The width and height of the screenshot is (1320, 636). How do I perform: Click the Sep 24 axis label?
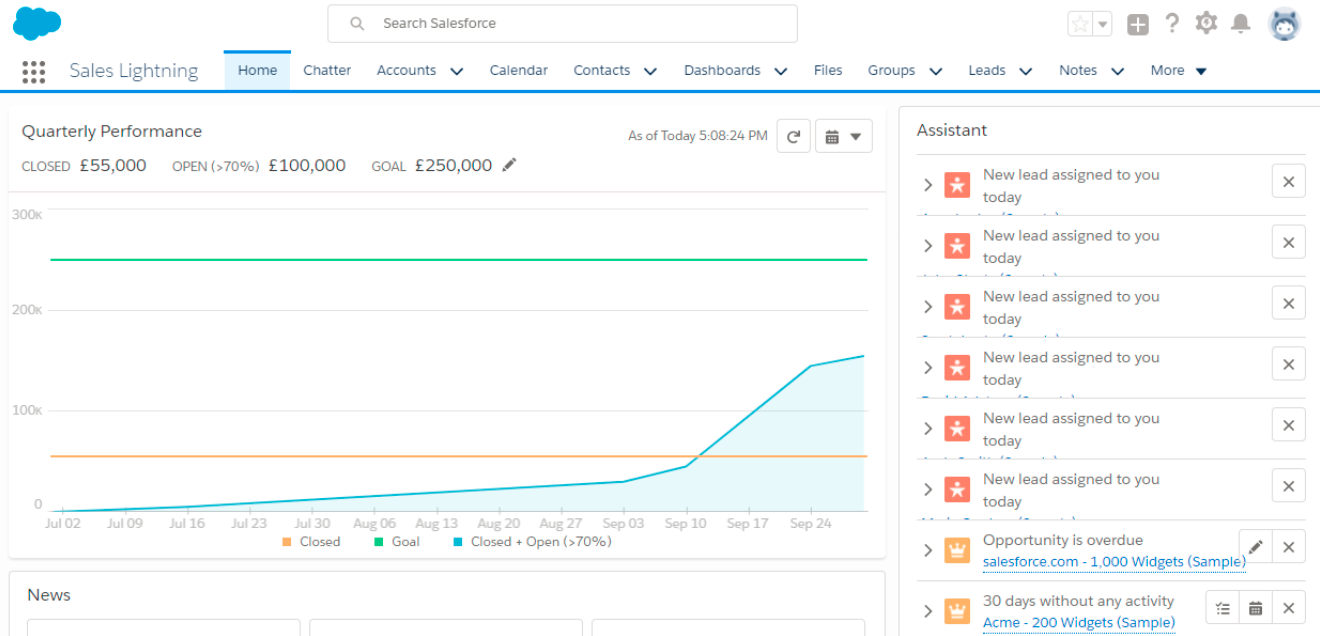[810, 523]
